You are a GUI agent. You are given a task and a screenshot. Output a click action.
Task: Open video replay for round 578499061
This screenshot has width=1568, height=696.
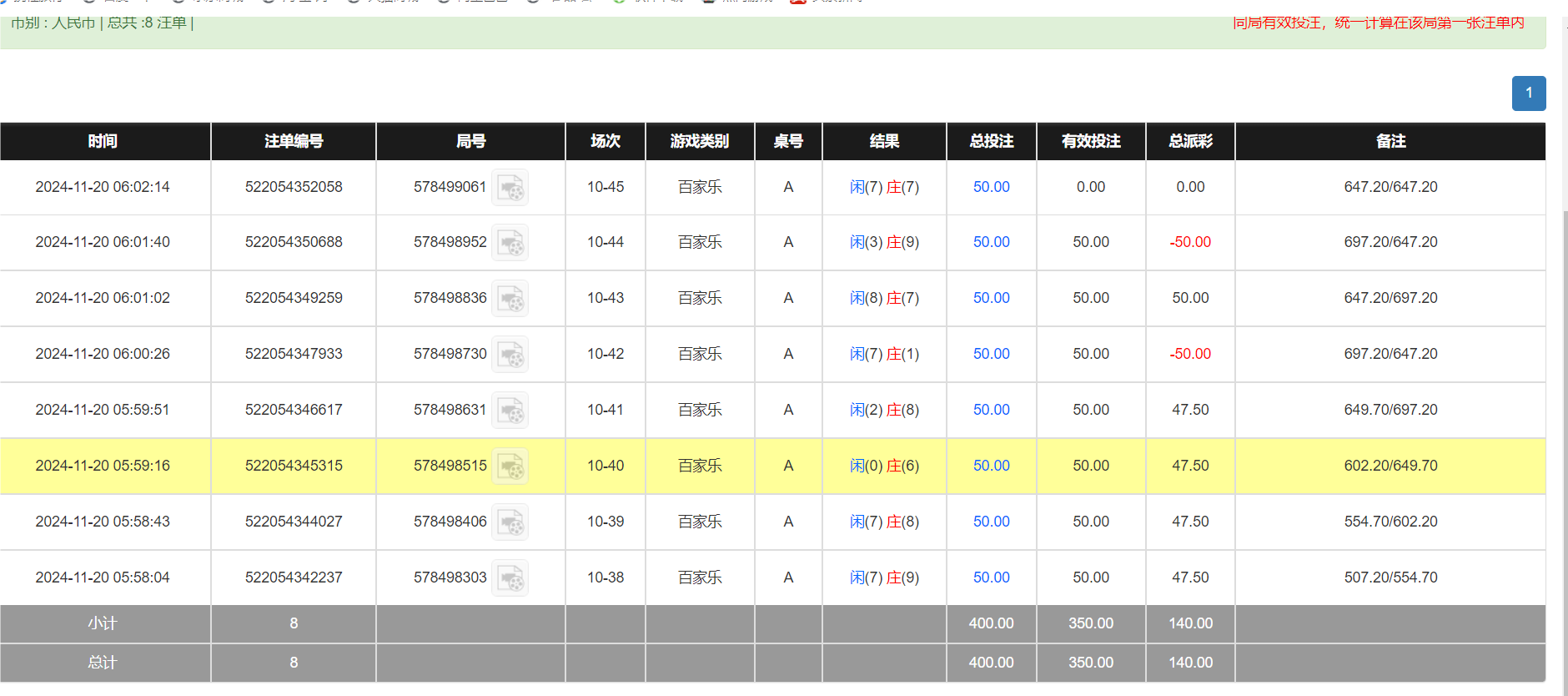[510, 188]
